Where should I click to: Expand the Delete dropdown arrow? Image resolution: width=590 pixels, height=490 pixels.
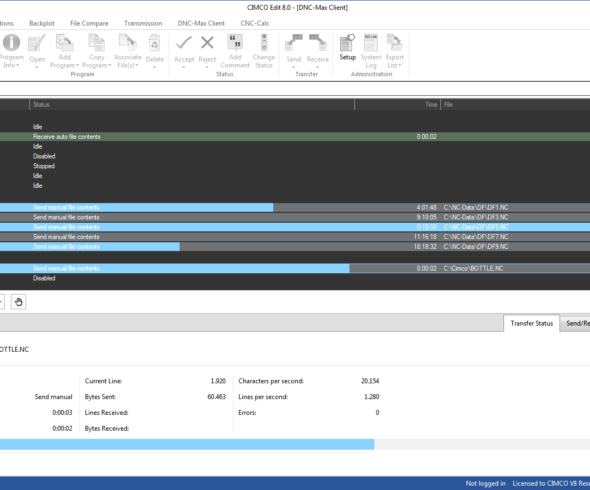(154, 67)
